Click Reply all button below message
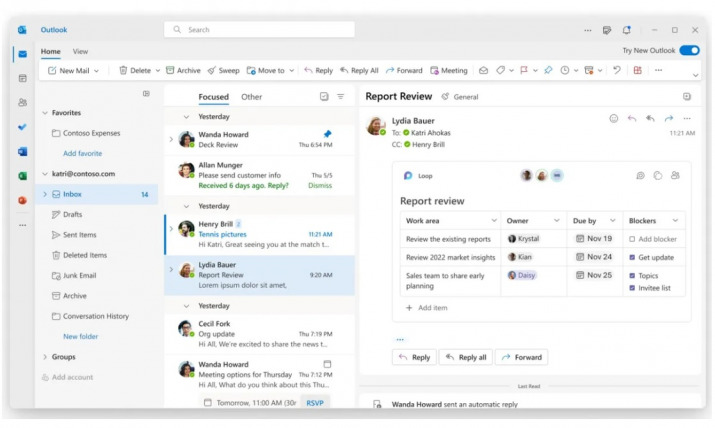This screenshot has width=715, height=428. 466,357
